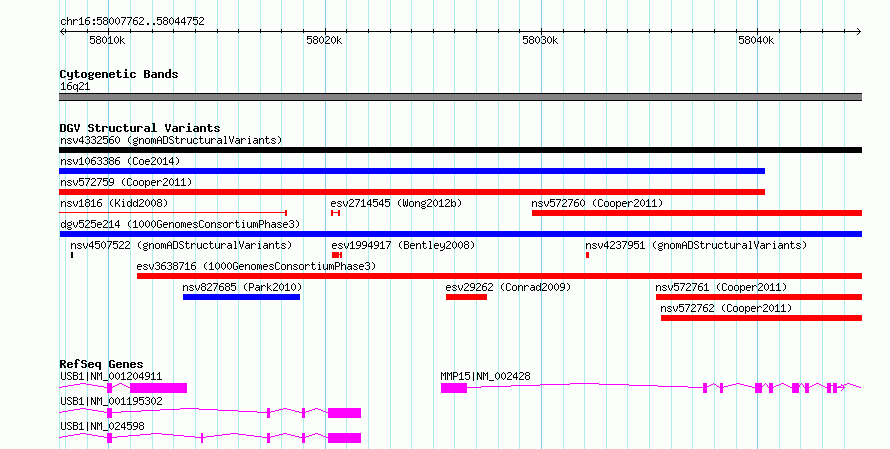Open the USB1|NM_001204911 gene label
This screenshot has width=890, height=449.
click(x=111, y=376)
